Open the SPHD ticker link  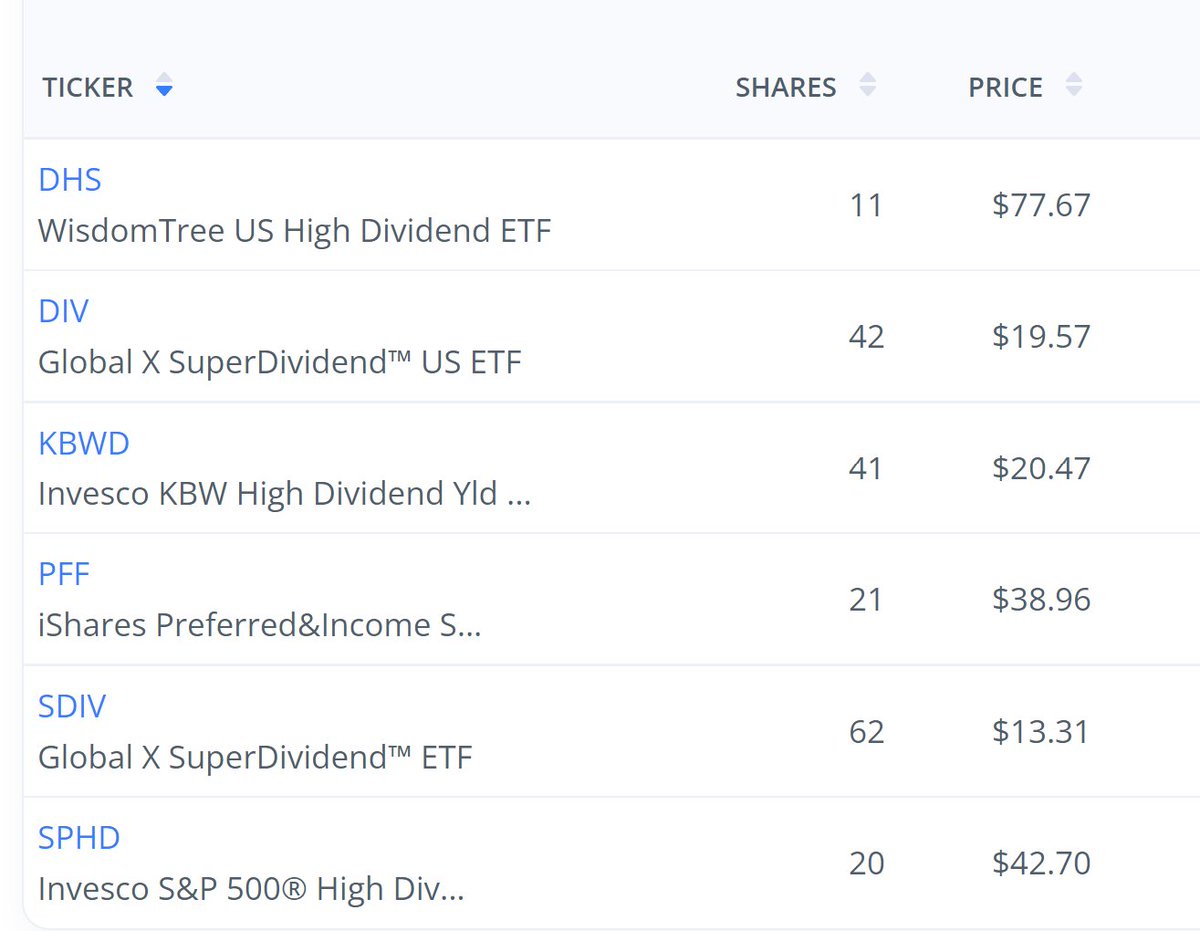79,838
